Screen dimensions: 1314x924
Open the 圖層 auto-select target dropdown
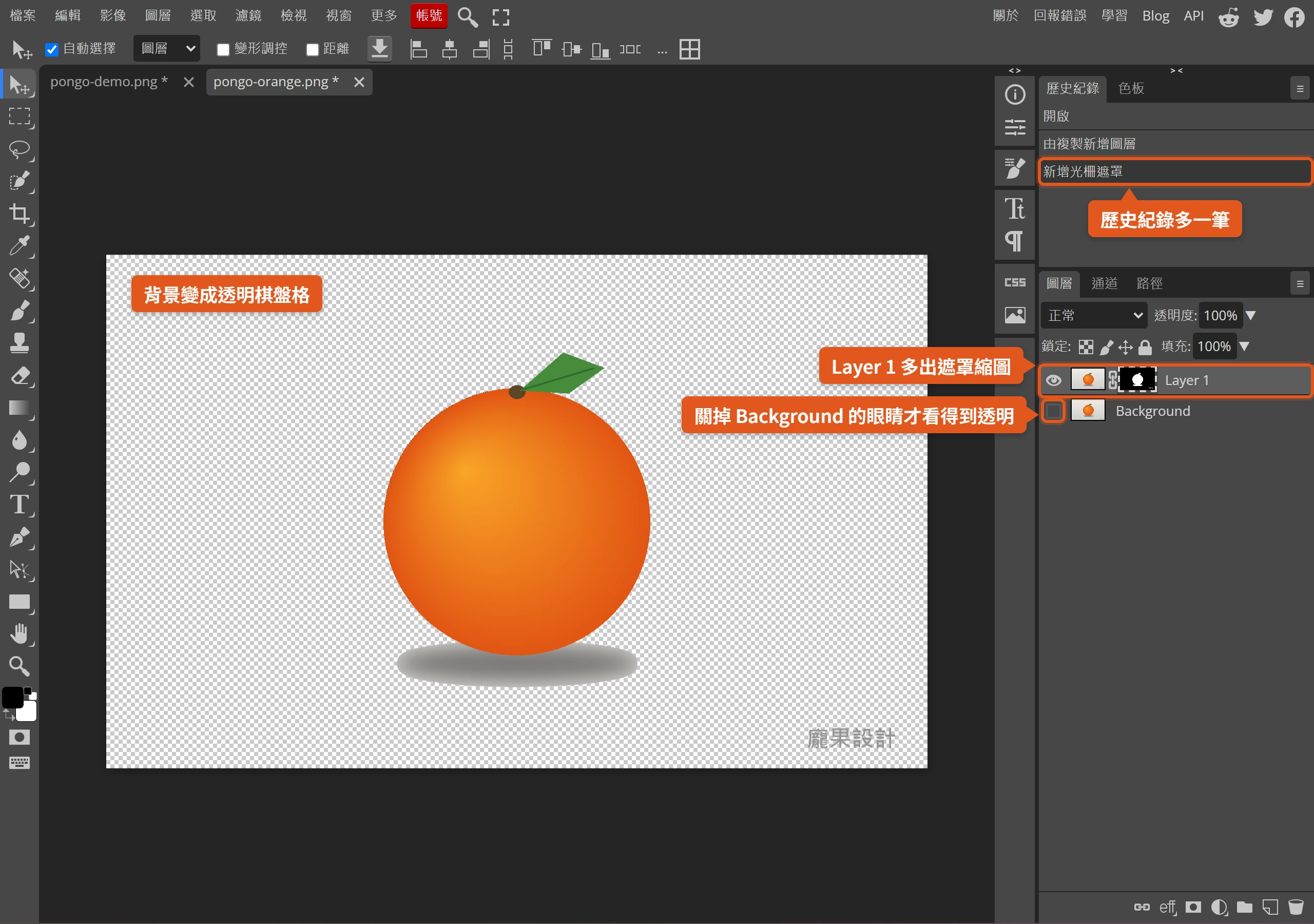167,49
